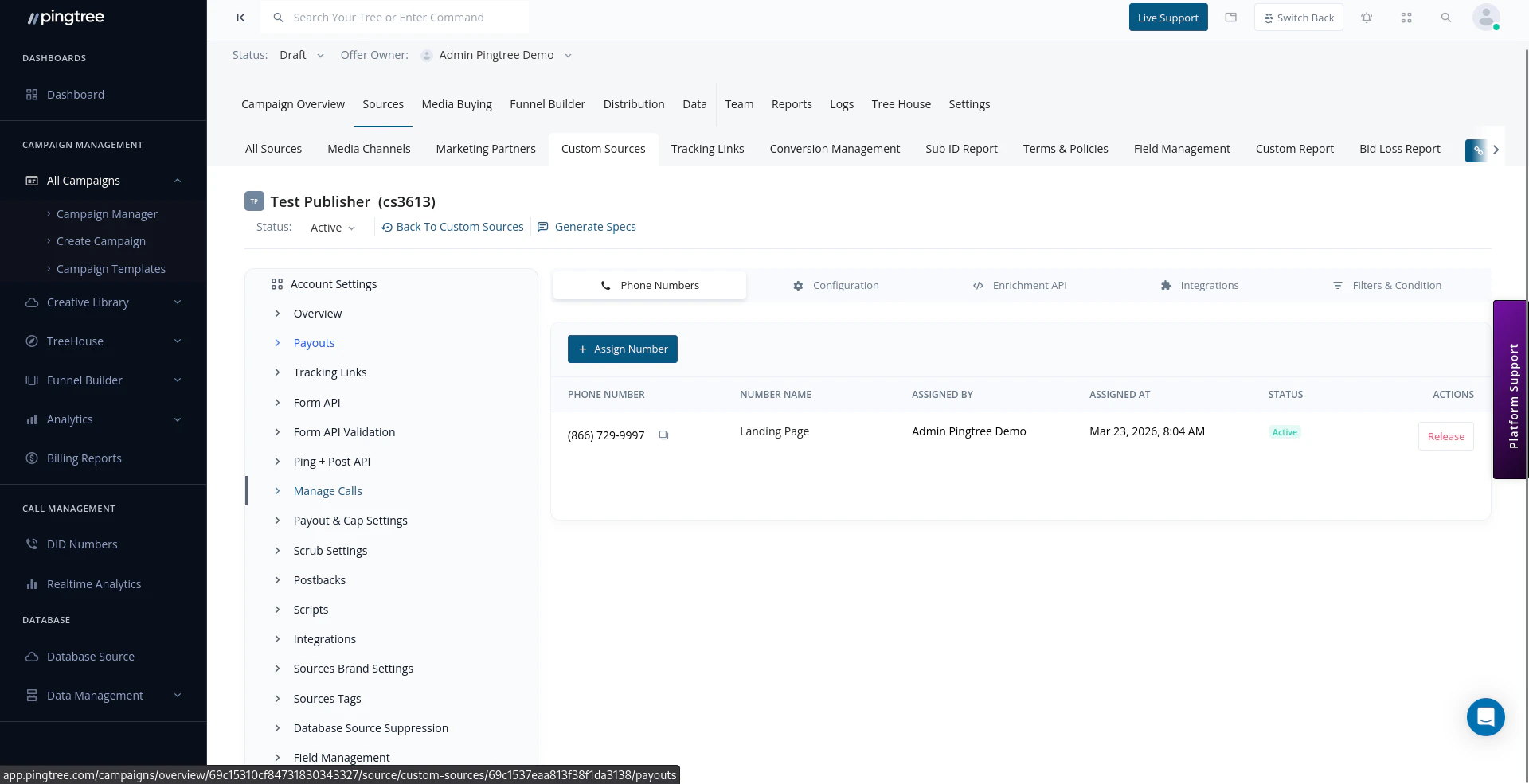Screen dimensions: 1529x784
Task: Click the header search magnifier icon
Action: click(1446, 18)
